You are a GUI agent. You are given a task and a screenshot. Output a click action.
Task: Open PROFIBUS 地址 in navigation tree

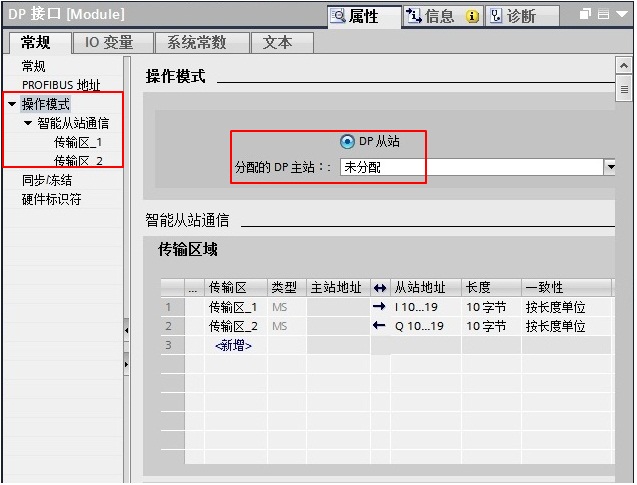coord(61,85)
